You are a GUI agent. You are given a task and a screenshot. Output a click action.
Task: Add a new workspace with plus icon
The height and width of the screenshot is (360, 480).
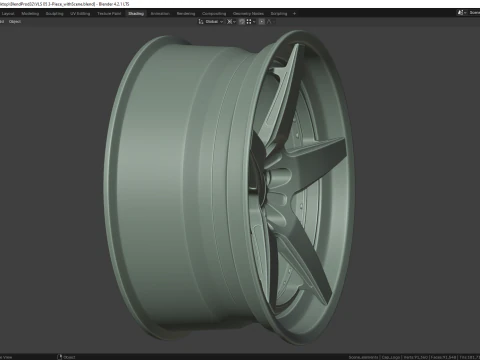click(294, 14)
